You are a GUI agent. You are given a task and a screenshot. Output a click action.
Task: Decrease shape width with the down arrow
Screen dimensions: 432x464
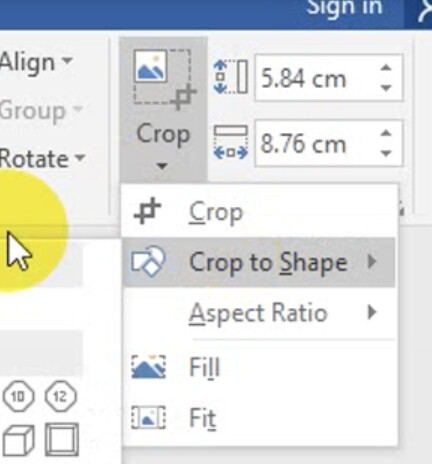pyautogui.click(x=386, y=153)
